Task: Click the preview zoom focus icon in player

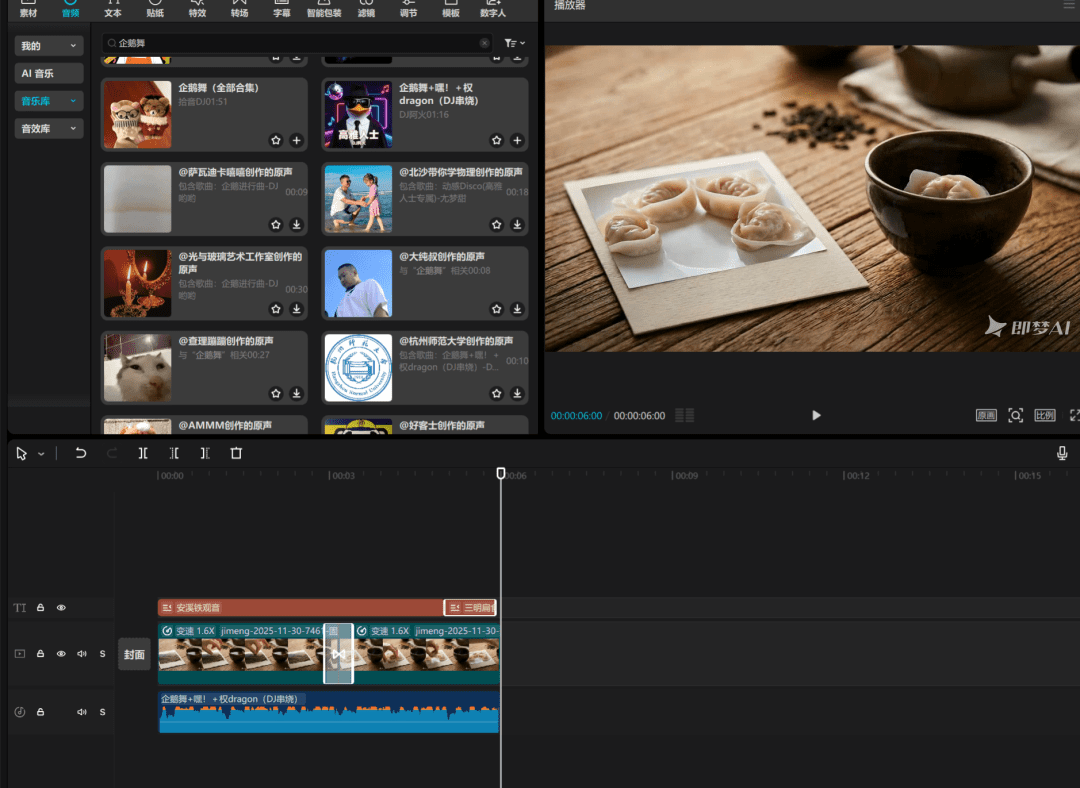Action: click(1015, 415)
